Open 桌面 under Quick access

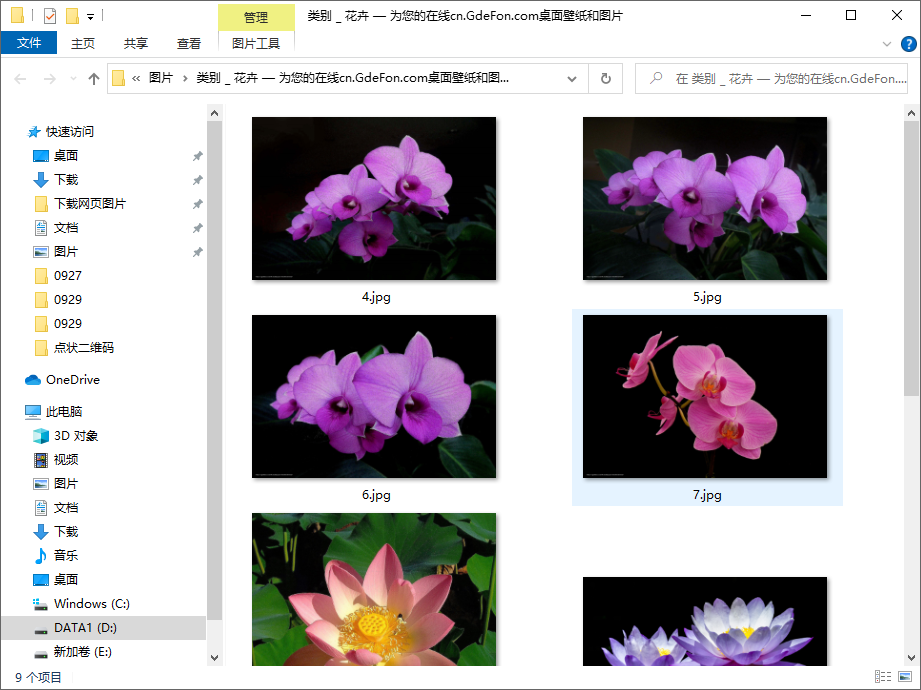[66, 156]
